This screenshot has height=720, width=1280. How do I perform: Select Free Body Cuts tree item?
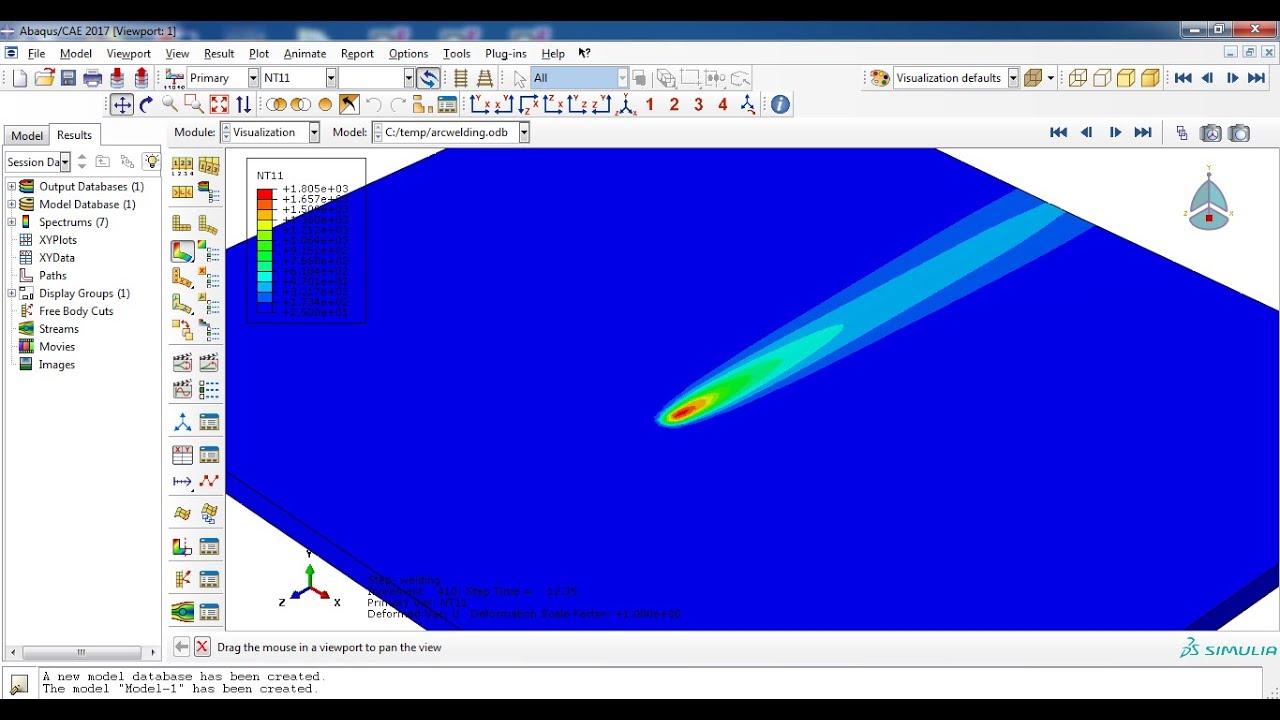point(75,311)
